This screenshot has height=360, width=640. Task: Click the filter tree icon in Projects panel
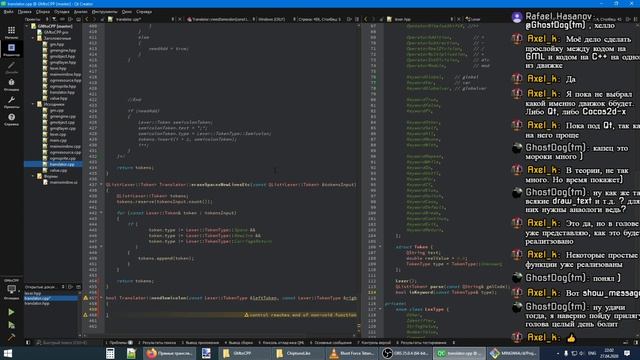(x=54, y=19)
